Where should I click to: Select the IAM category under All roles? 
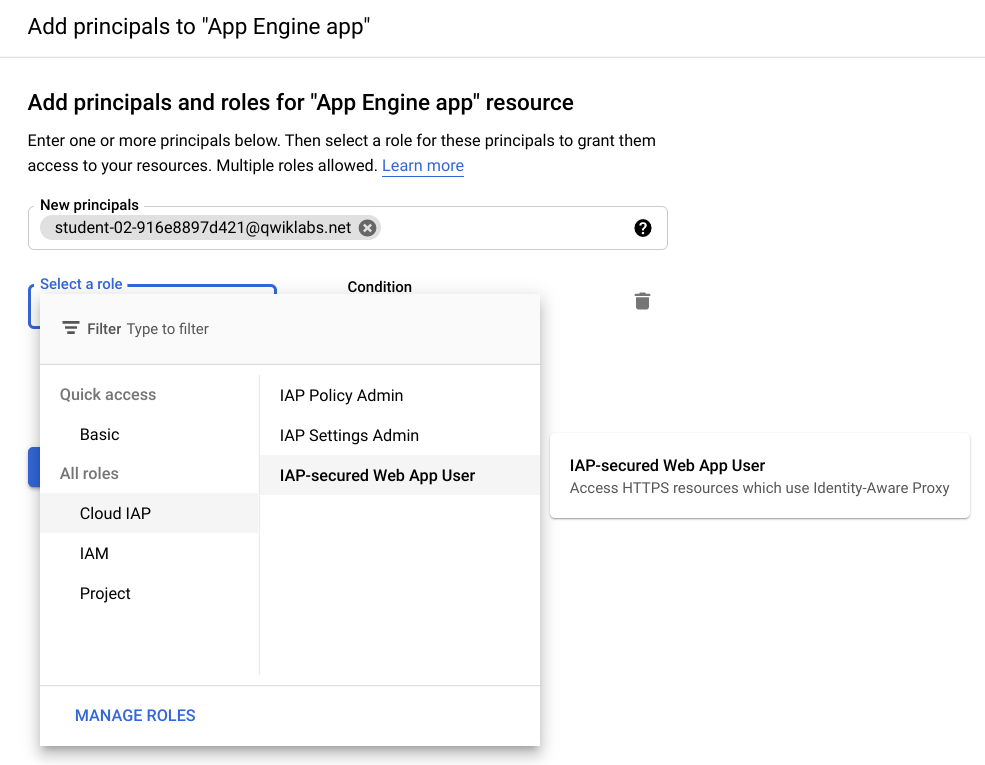point(95,553)
